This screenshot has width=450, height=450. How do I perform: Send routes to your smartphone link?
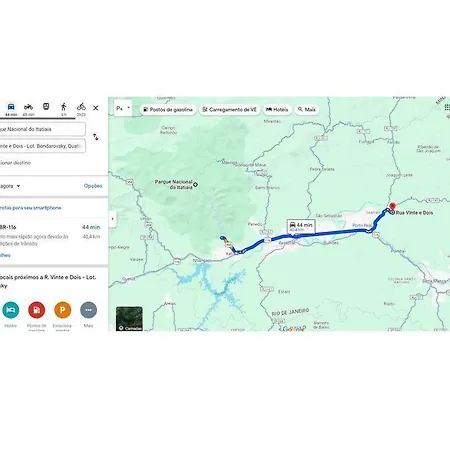[31, 208]
